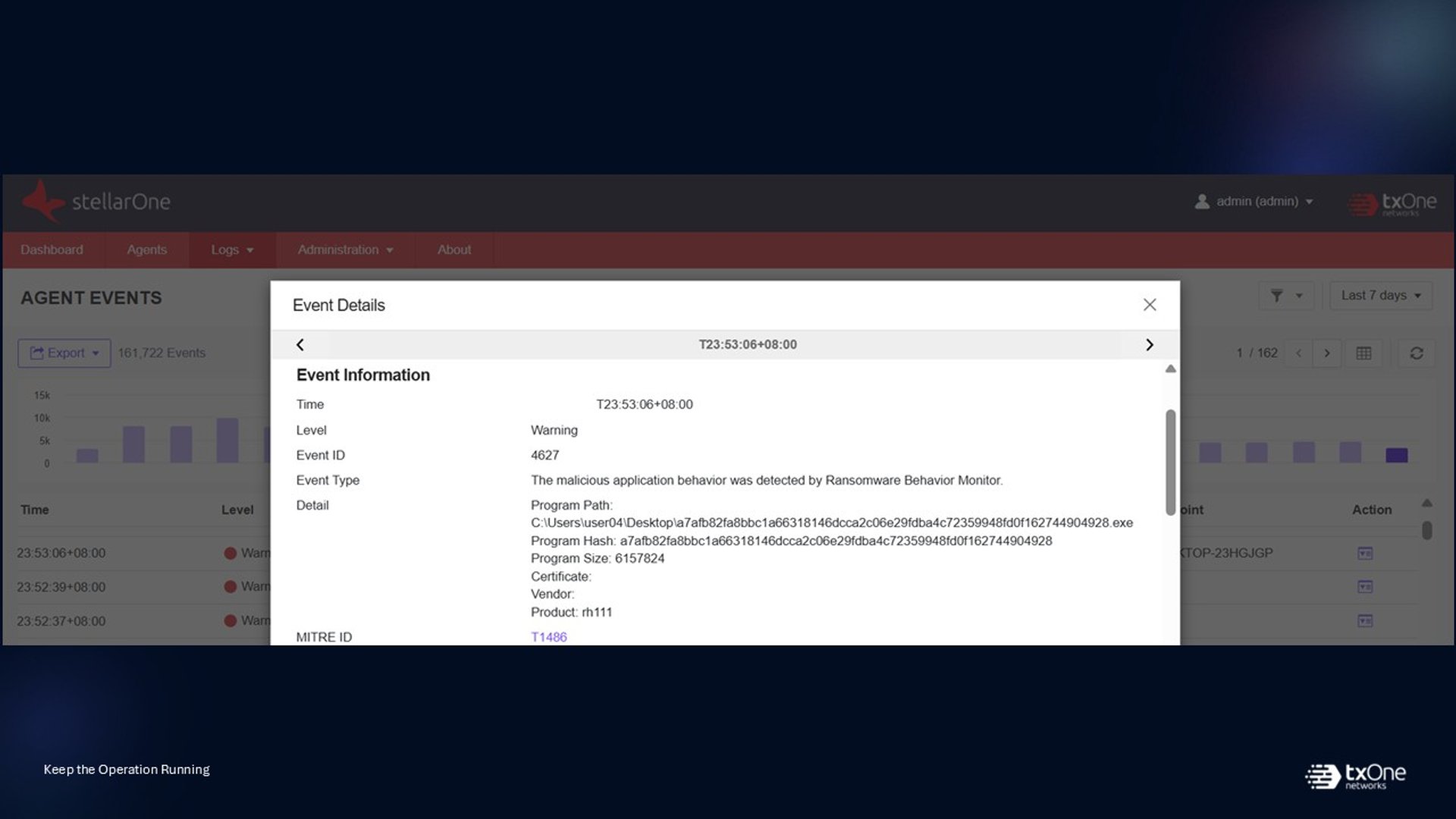
Task: Open the filter funnel dropdown
Action: click(x=1286, y=296)
